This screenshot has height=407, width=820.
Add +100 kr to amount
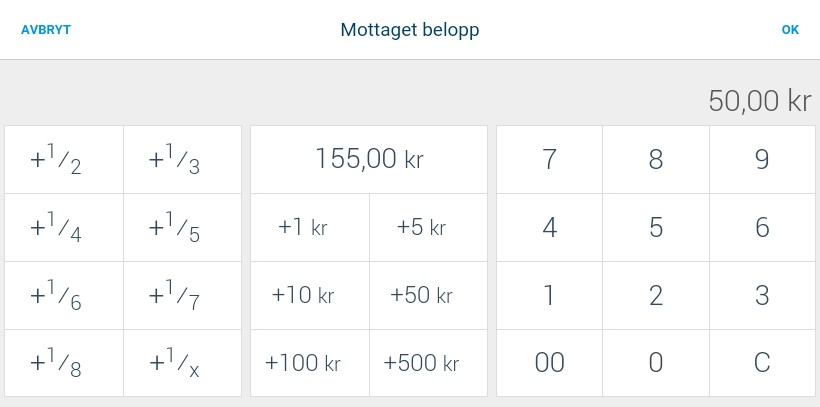pos(310,363)
